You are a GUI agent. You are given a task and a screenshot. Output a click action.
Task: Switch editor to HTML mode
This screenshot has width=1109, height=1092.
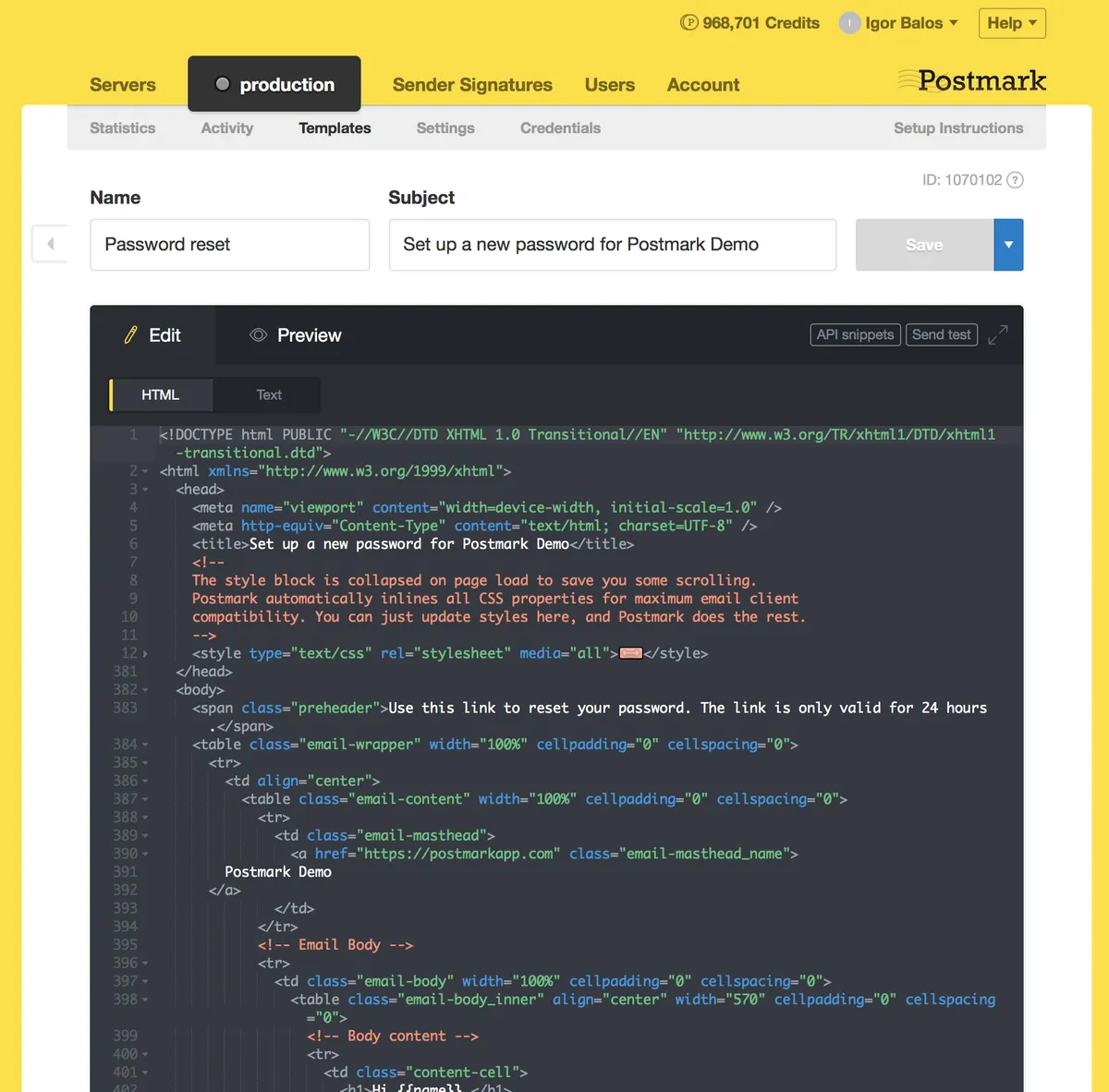(161, 394)
